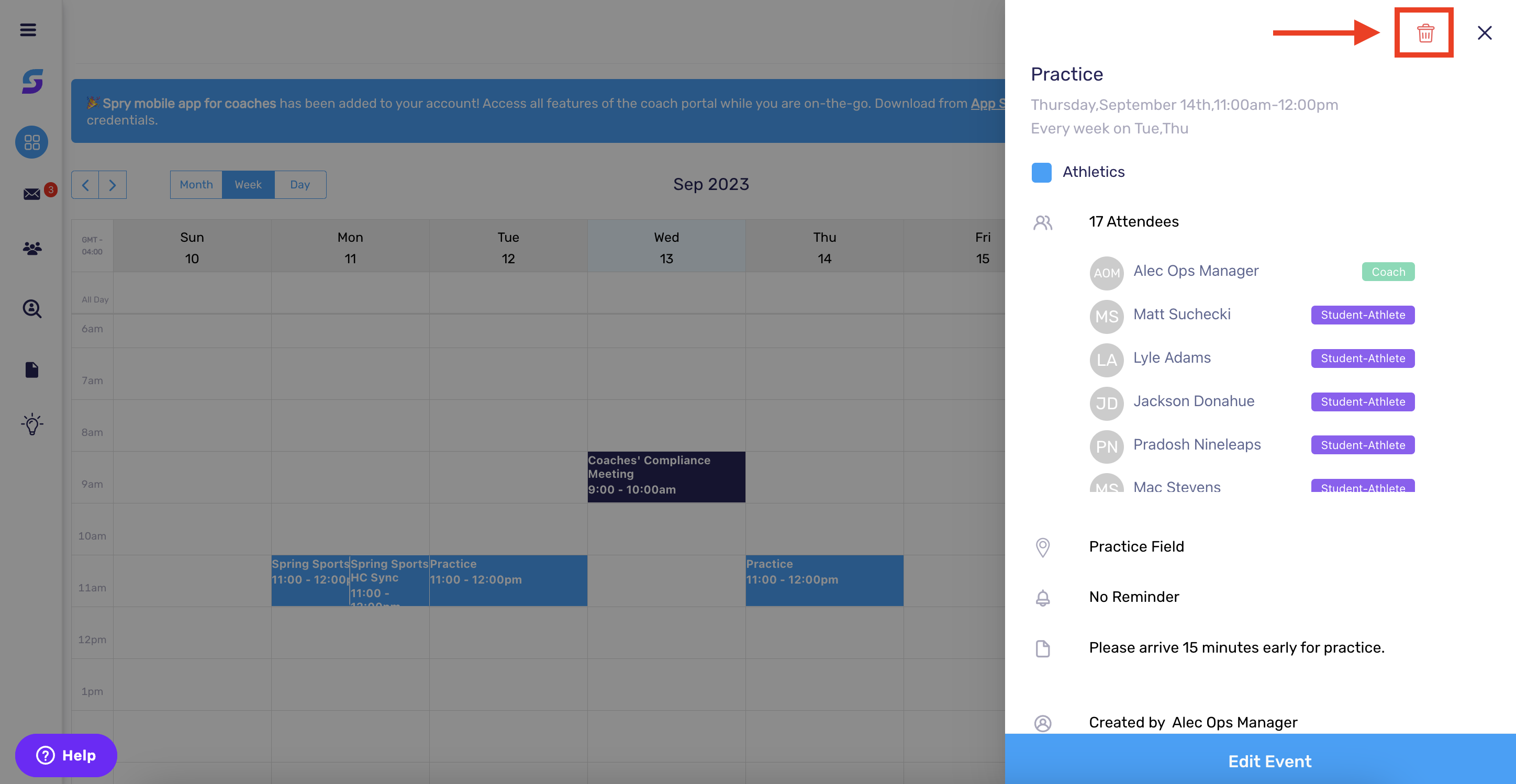This screenshot has height=784, width=1516.
Task: Open the hamburger navigation menu
Action: click(x=27, y=30)
